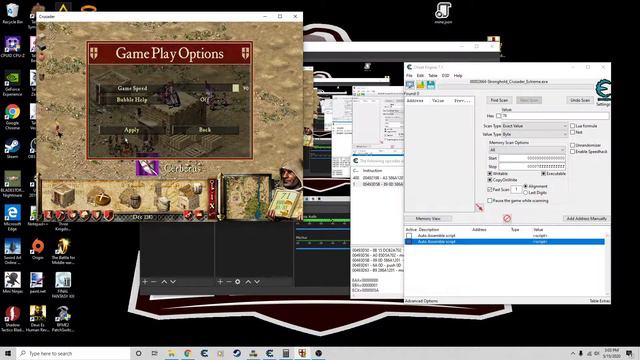
Task: Open the Memory Scan Options region dropdown
Action: tap(527, 150)
